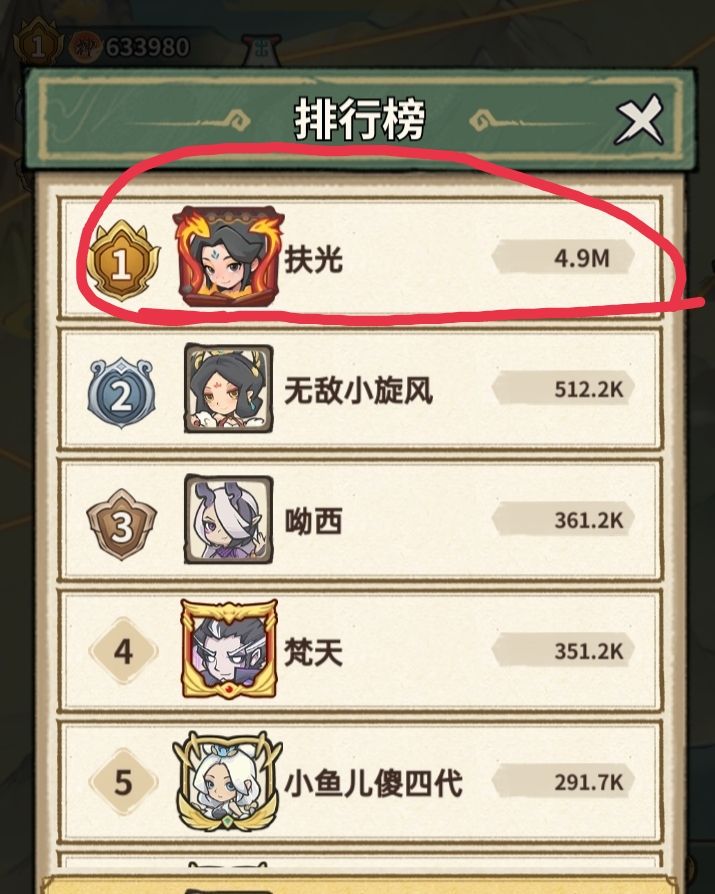Click the bronze rank 3 medal
This screenshot has width=715, height=894.
point(121,525)
